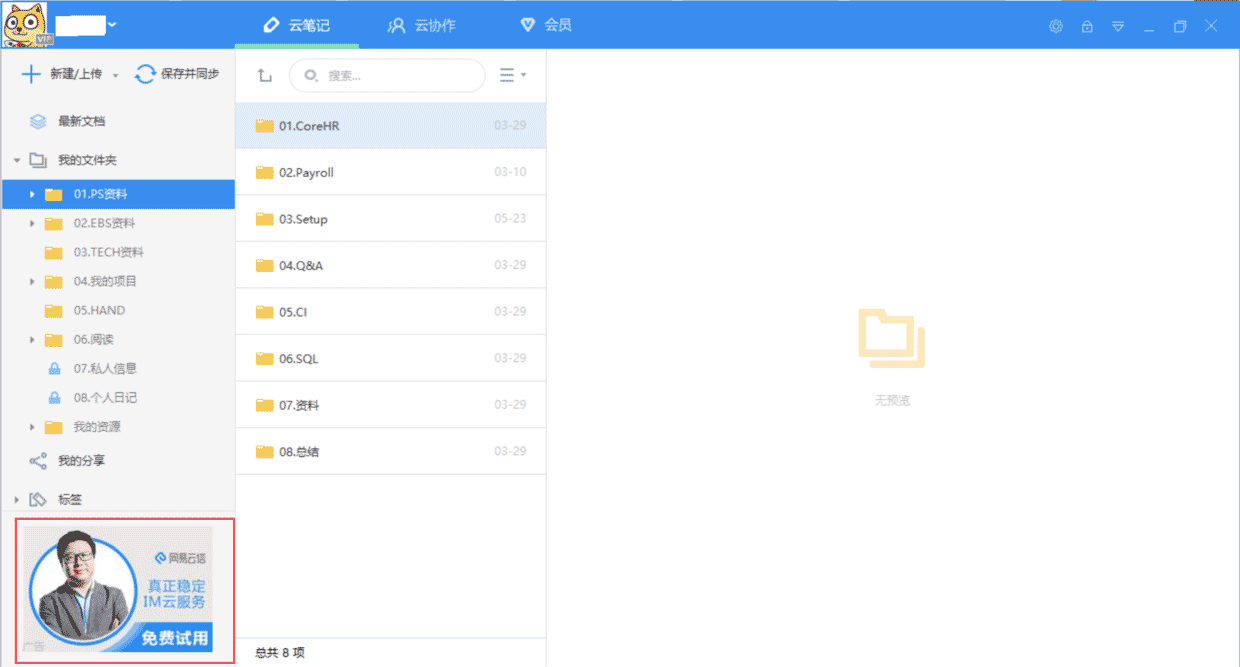Expand the 02.EBS资料 folder tree arrow
1240x667 pixels.
point(32,223)
